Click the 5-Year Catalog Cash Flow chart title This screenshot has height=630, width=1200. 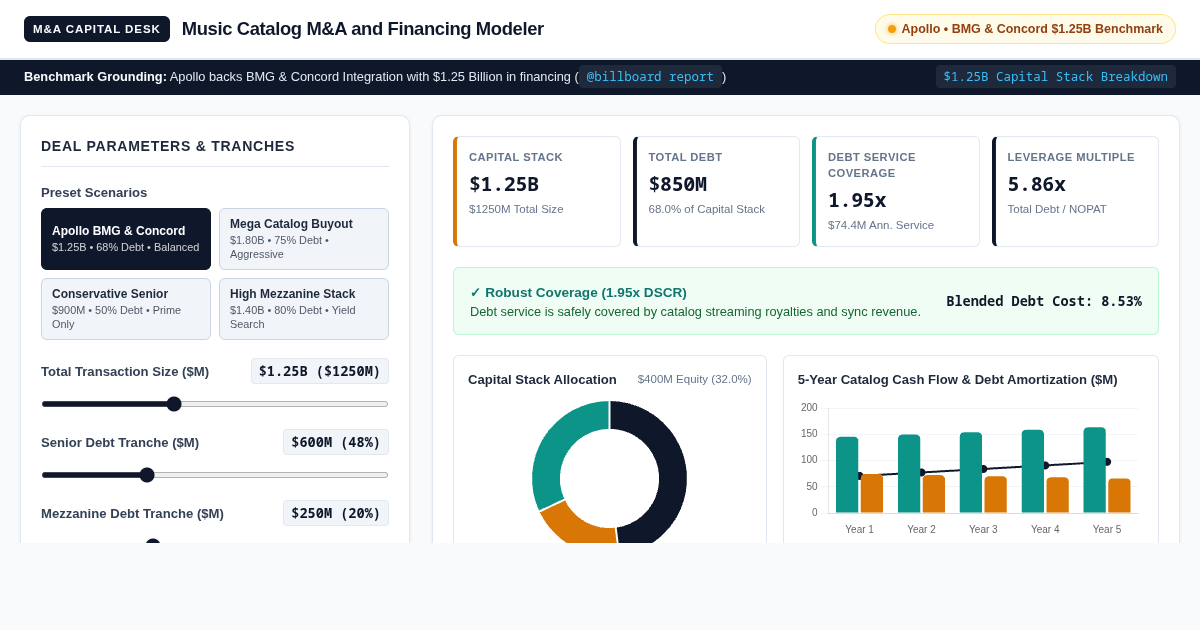click(x=957, y=380)
